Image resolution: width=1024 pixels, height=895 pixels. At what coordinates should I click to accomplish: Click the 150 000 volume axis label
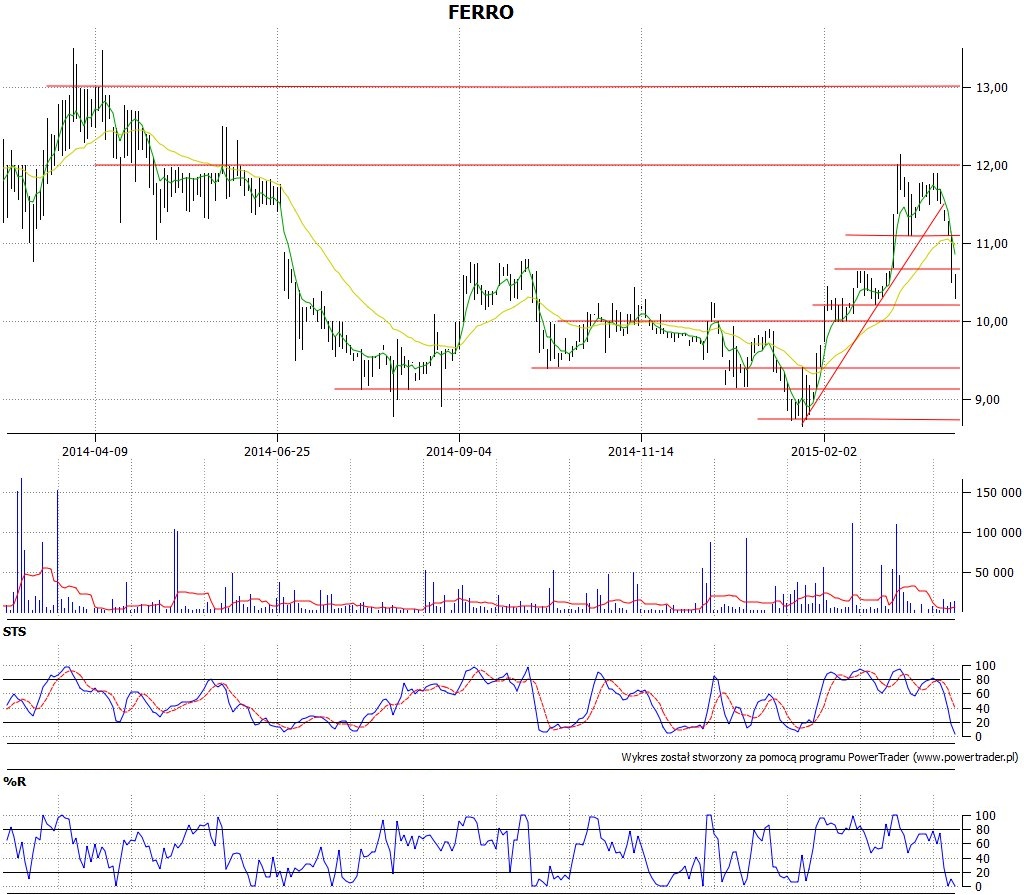click(x=999, y=493)
